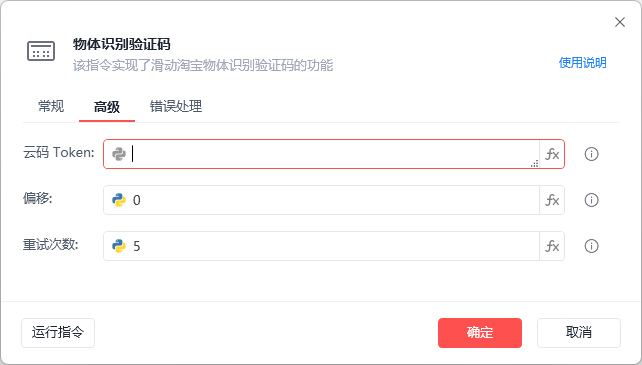Select the 高级 tab
The height and width of the screenshot is (365, 642).
tap(107, 107)
